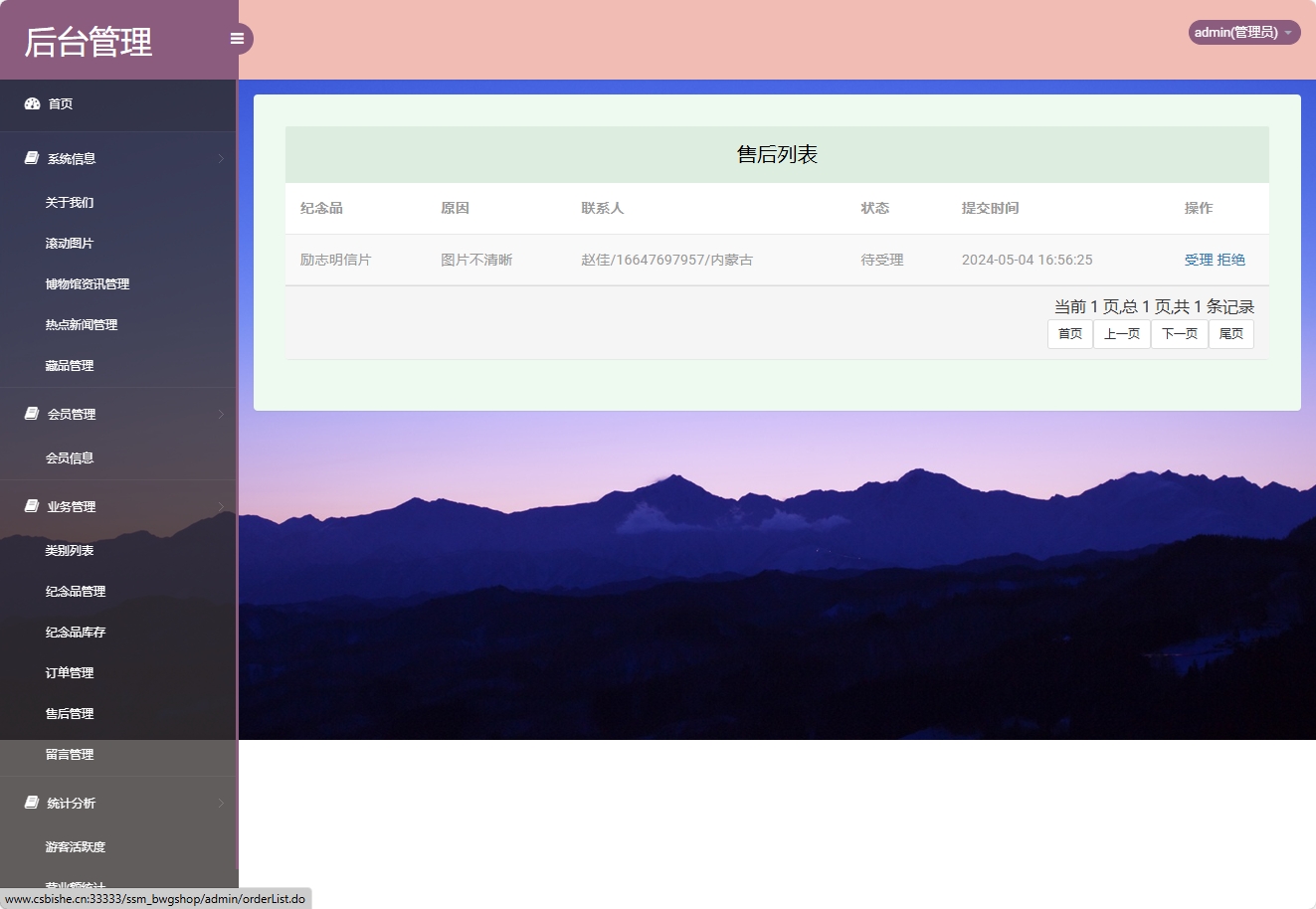Click the contact cell 赵佳/16647697957/内蒙古
The width and height of the screenshot is (1316, 909).
coord(667,260)
